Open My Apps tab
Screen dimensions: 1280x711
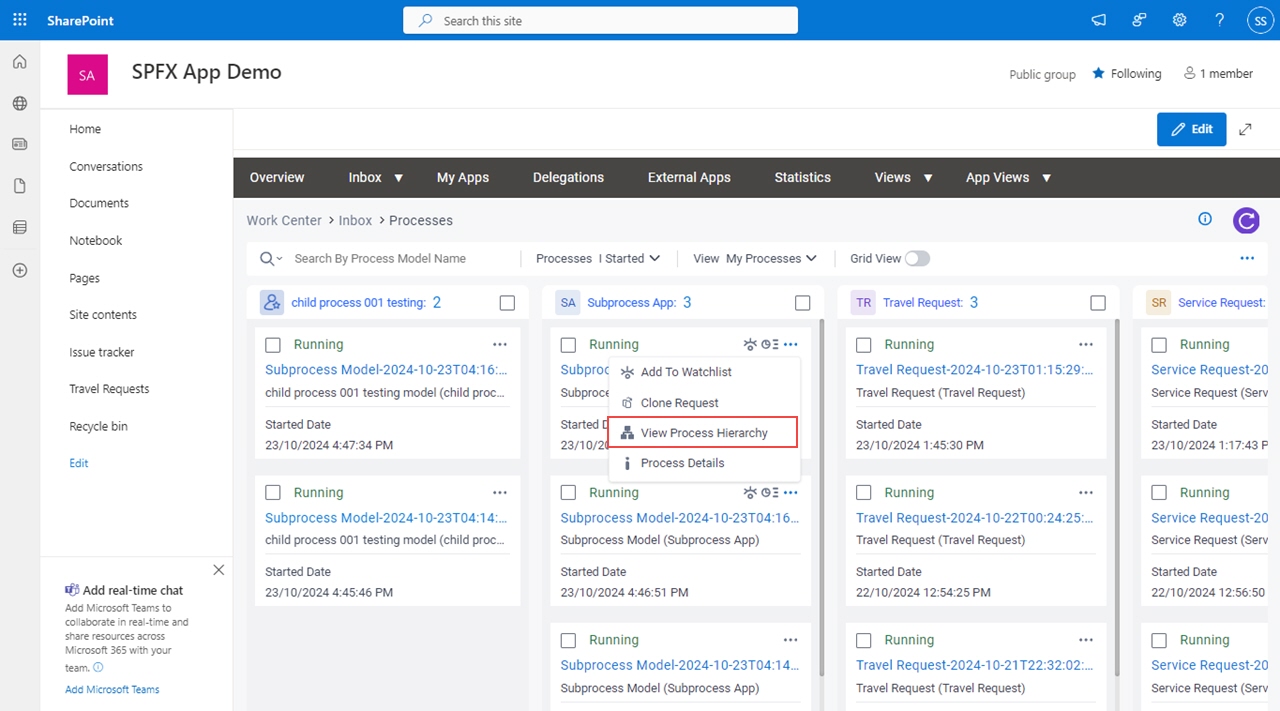(463, 177)
